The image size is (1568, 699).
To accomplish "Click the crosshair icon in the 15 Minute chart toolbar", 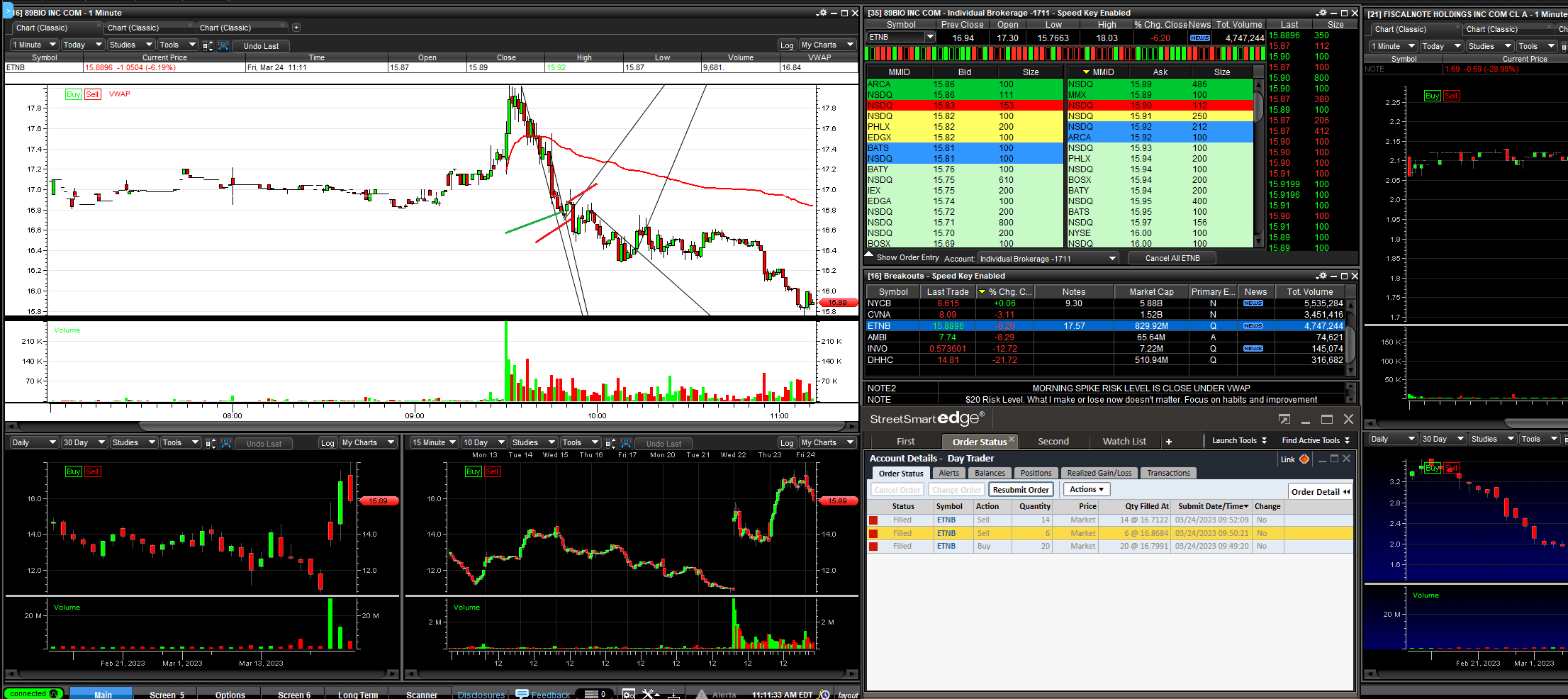I will 625,443.
